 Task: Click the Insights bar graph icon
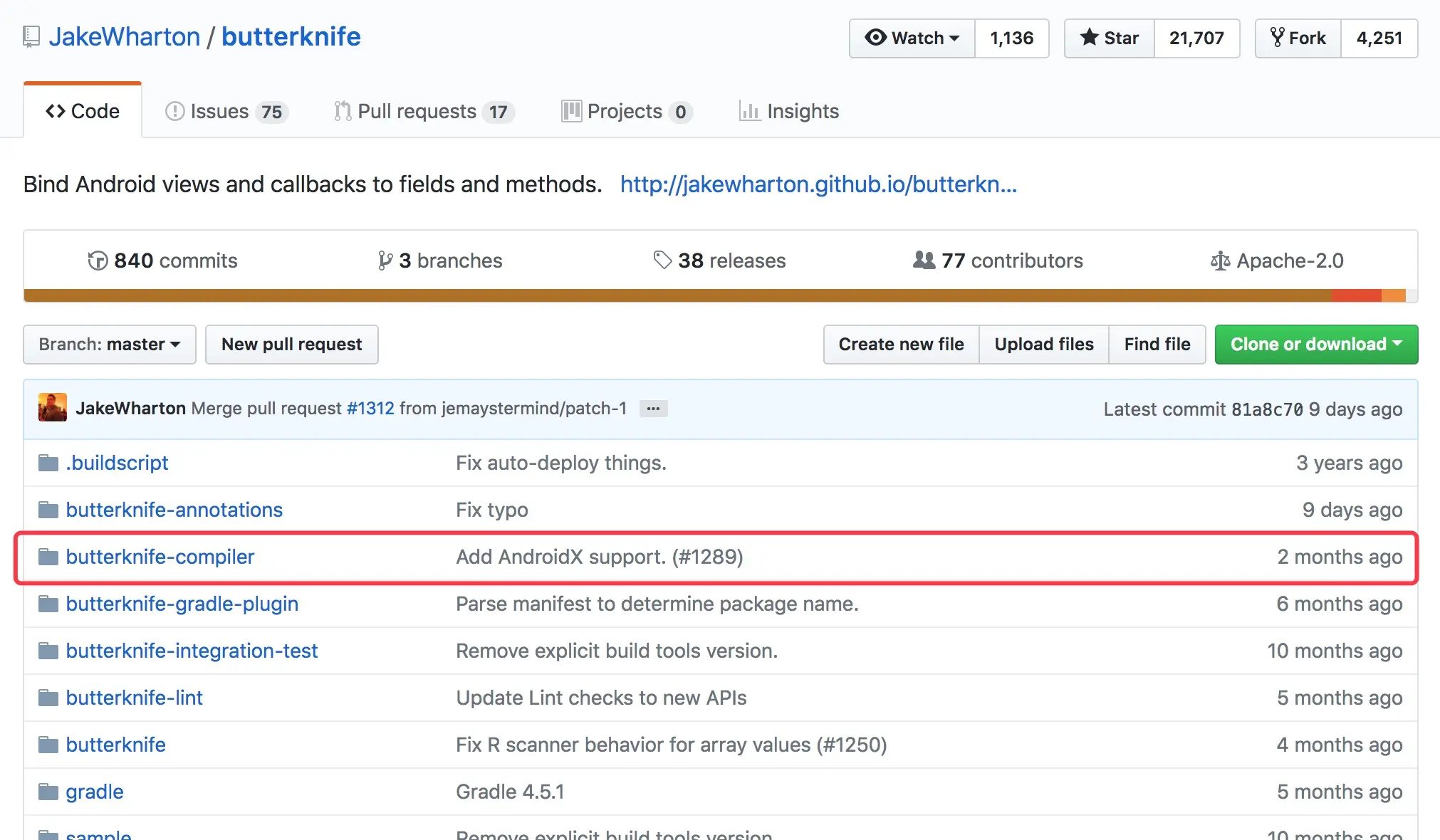(x=749, y=111)
